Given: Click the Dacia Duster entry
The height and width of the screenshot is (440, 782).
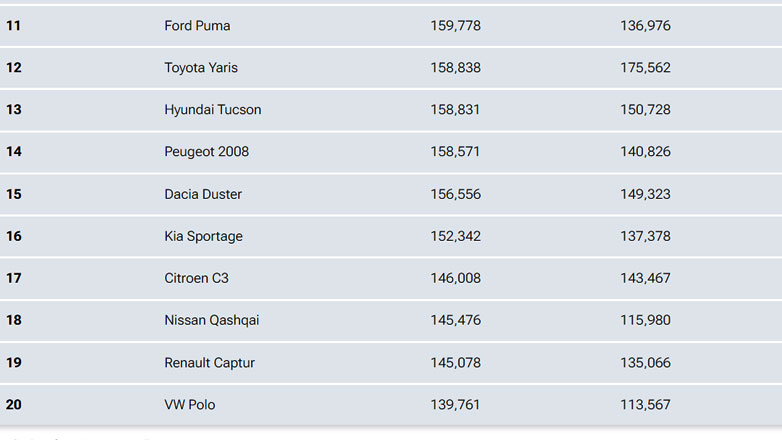Looking at the screenshot, I should [203, 194].
